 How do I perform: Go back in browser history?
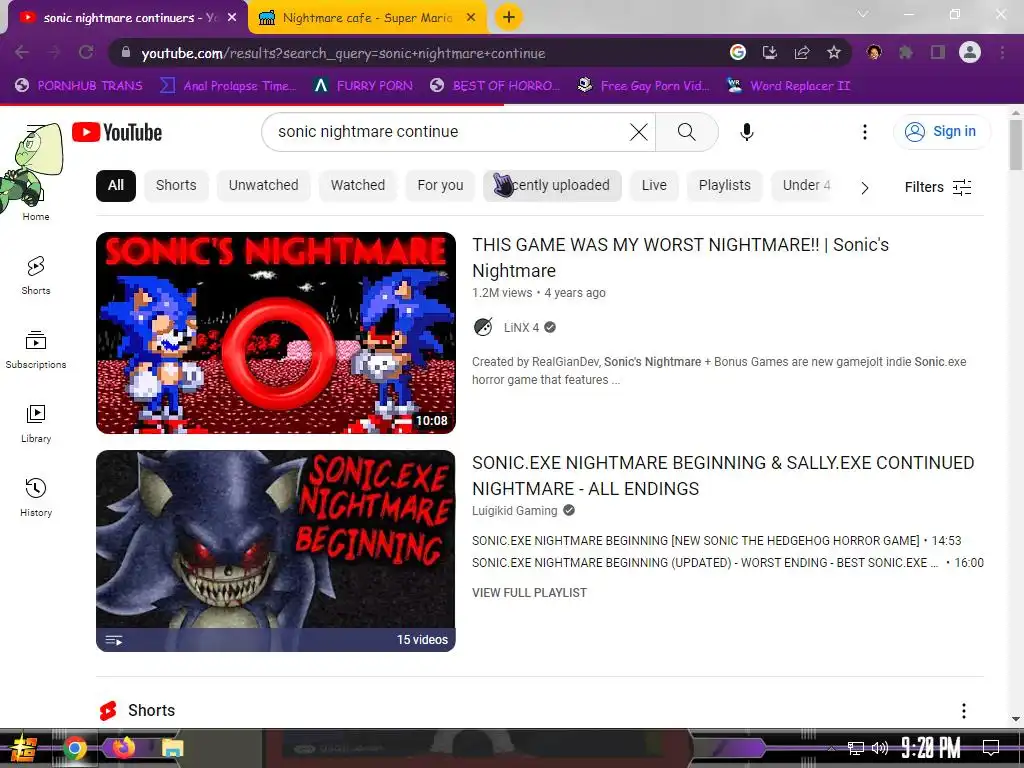(22, 52)
